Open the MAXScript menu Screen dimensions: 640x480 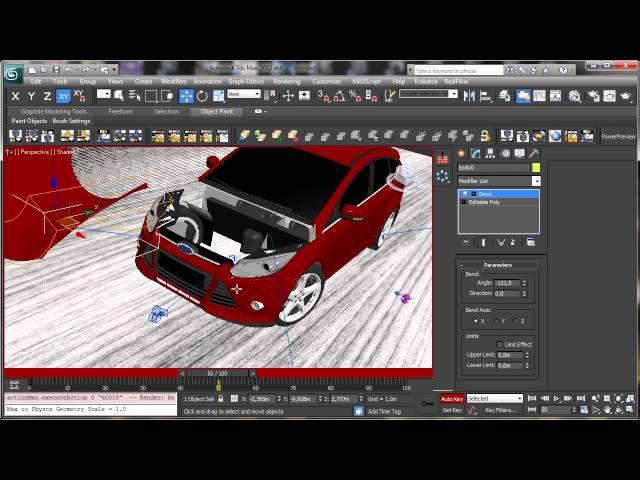point(366,82)
